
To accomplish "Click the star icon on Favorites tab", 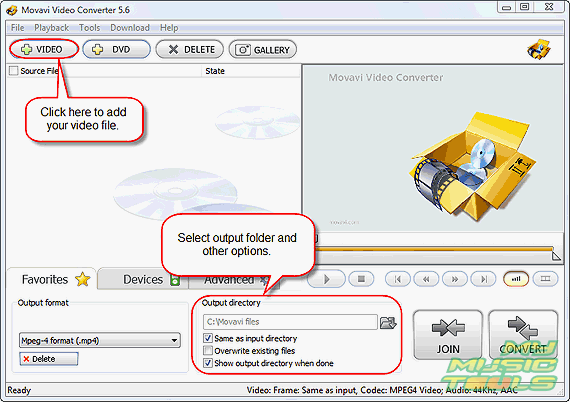I will click(x=83, y=279).
